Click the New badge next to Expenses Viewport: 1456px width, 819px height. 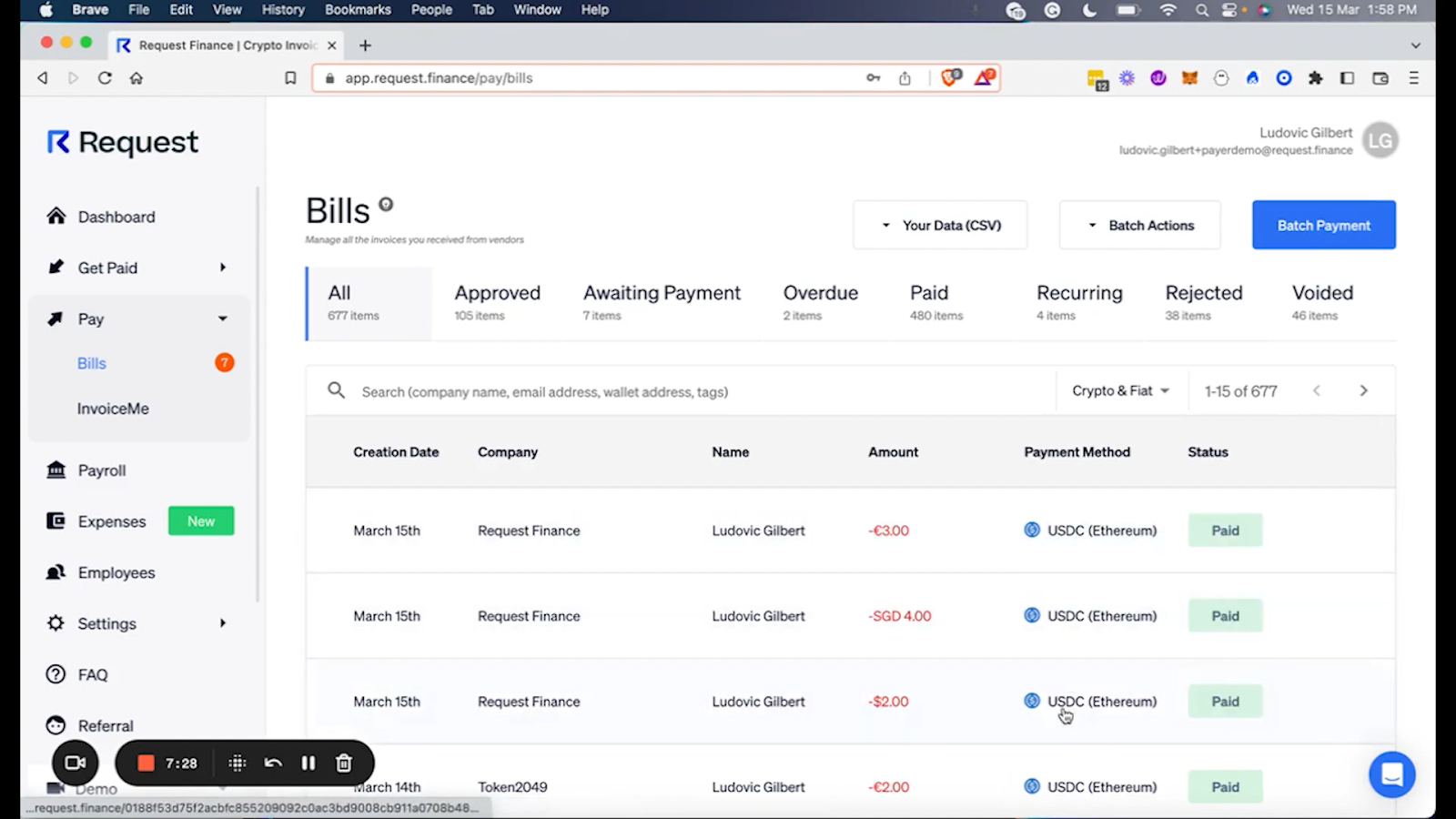201,521
